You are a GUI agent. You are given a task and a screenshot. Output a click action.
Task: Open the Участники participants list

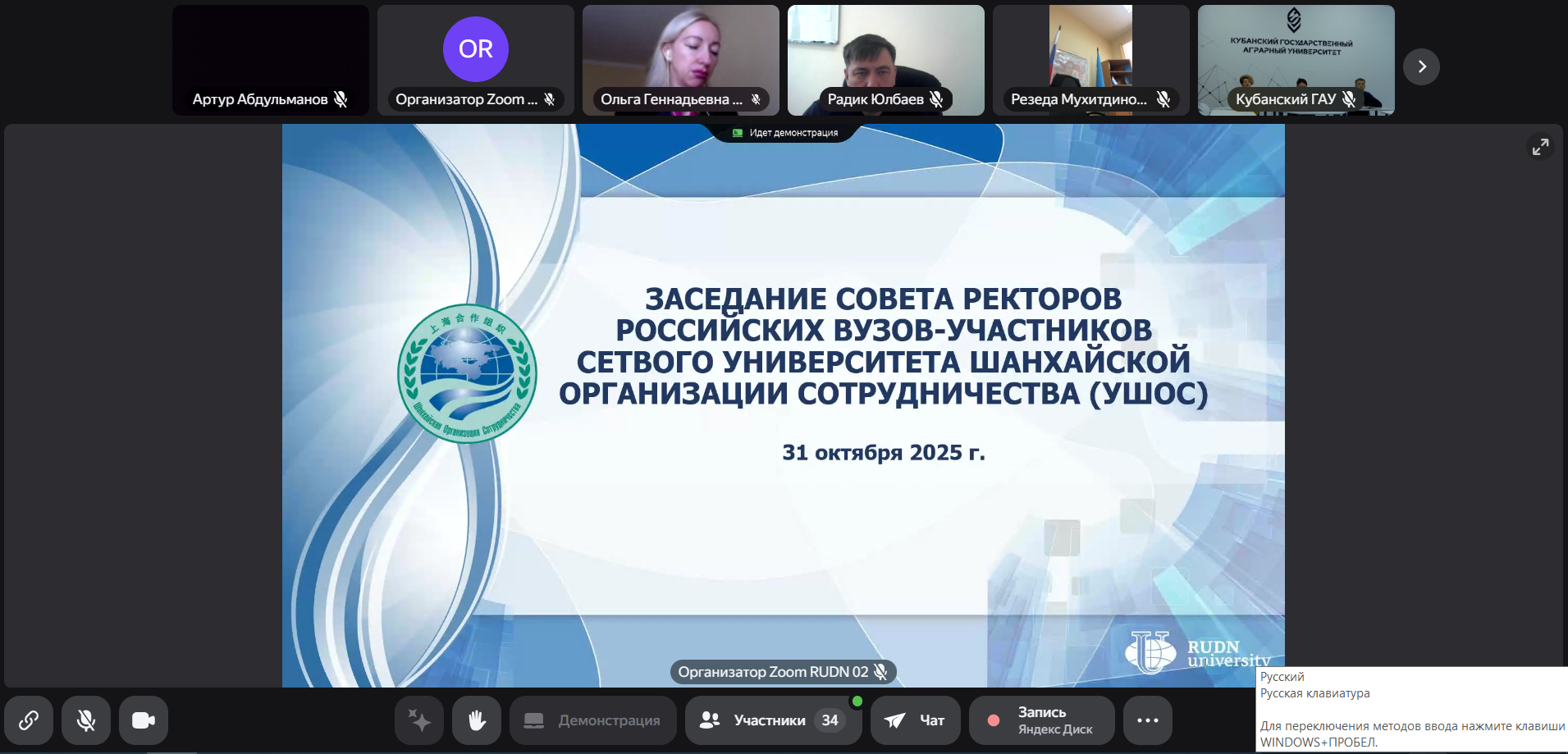771,720
